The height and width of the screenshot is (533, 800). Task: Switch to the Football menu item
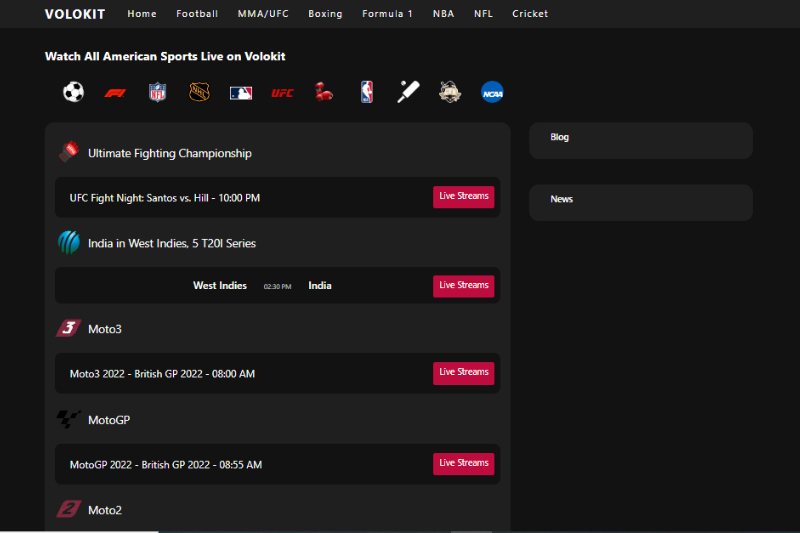pyautogui.click(x=197, y=14)
